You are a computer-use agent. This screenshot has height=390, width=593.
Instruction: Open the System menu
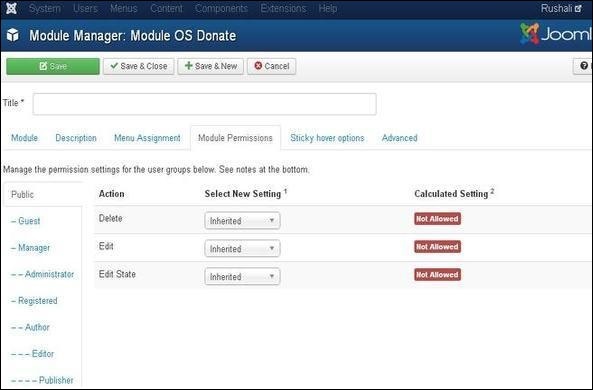point(45,8)
